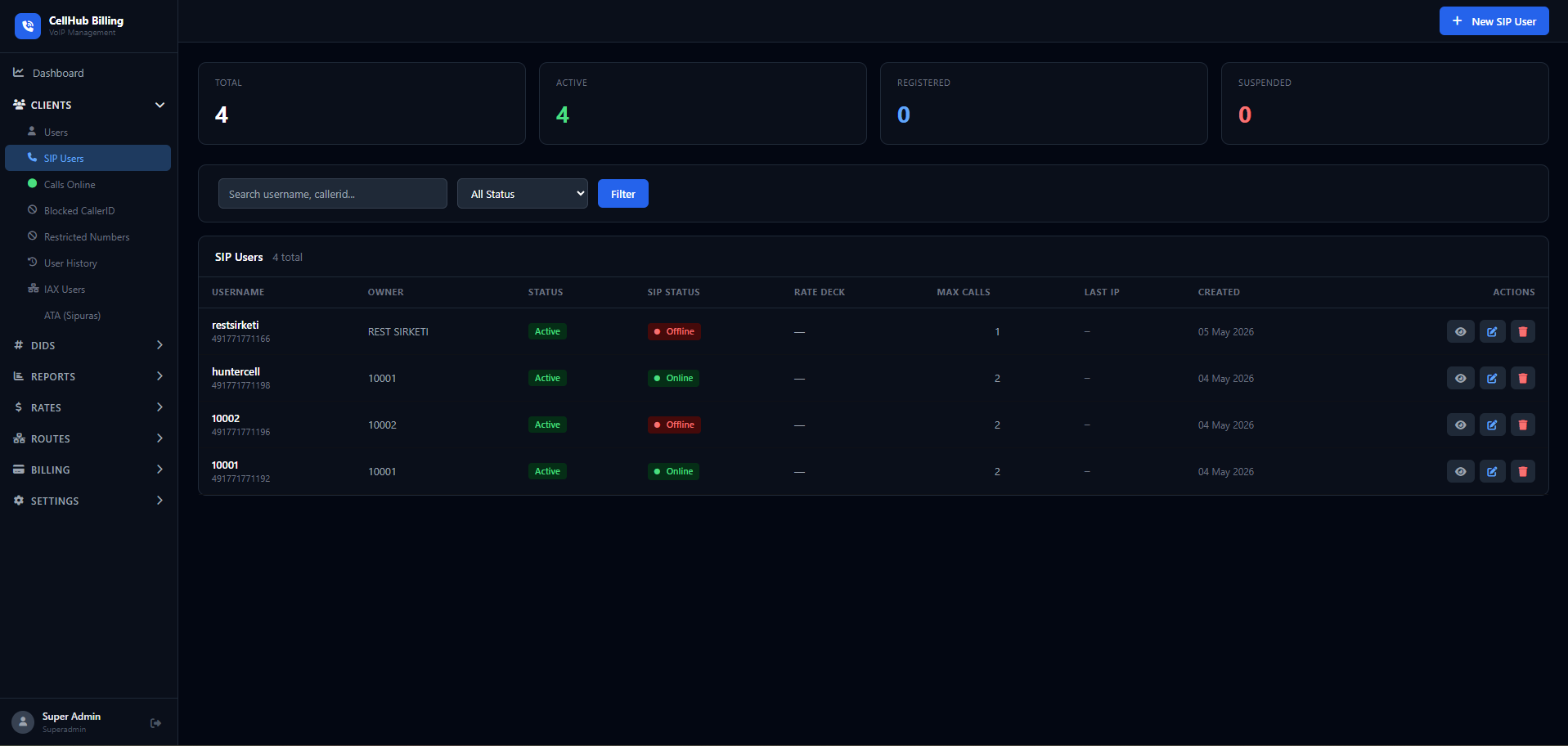The image size is (1568, 746).
Task: Open User History page
Action: pos(88,263)
